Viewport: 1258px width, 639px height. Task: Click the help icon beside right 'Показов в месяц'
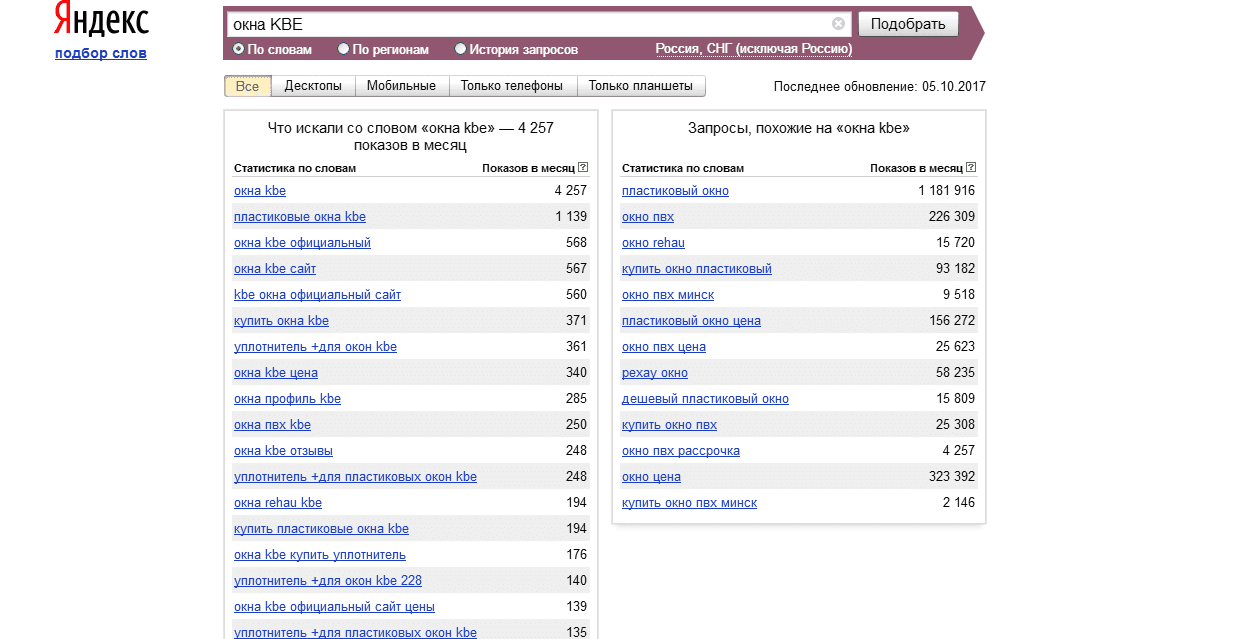[x=970, y=168]
